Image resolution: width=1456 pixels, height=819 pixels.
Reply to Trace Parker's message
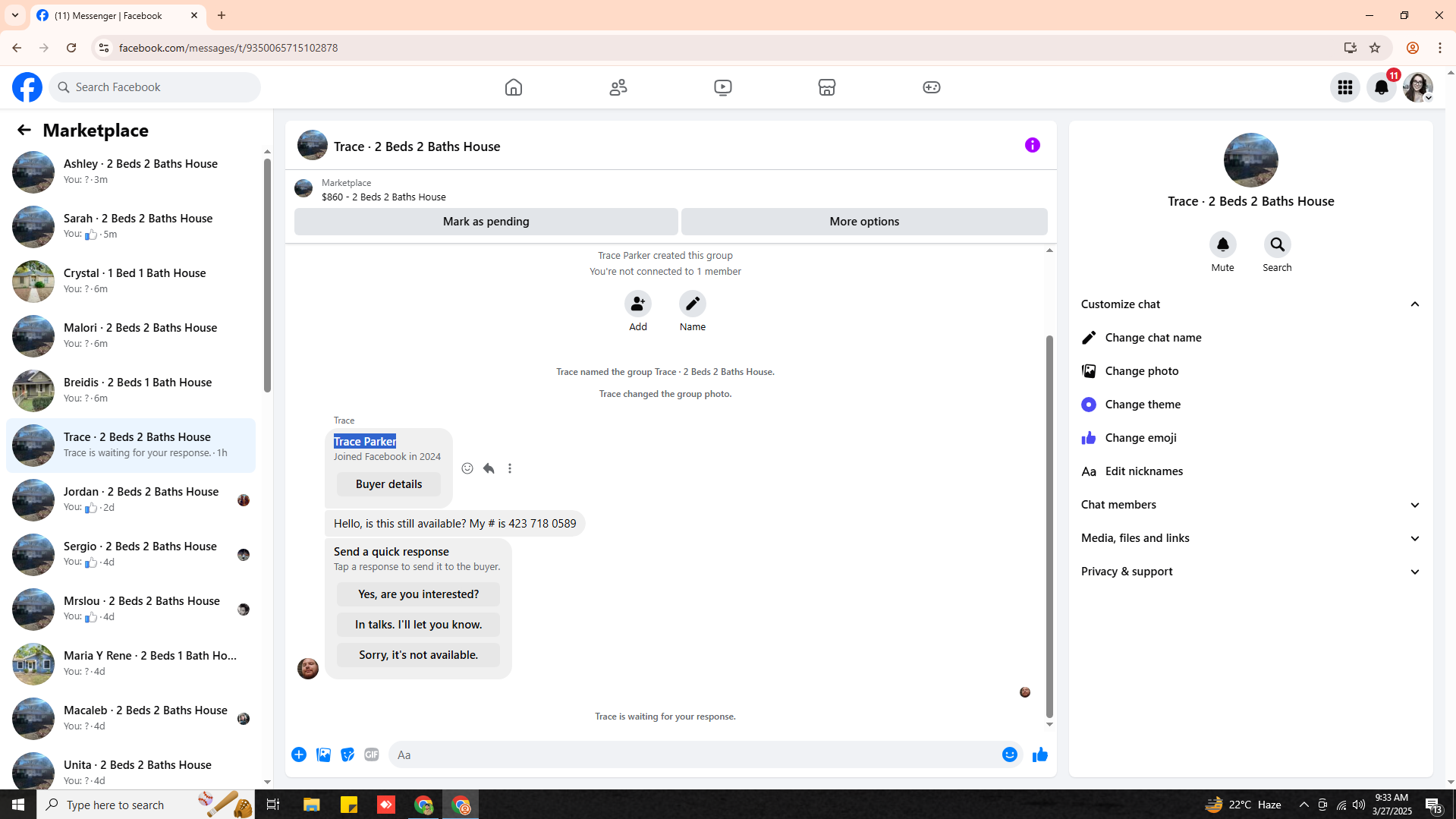489,468
